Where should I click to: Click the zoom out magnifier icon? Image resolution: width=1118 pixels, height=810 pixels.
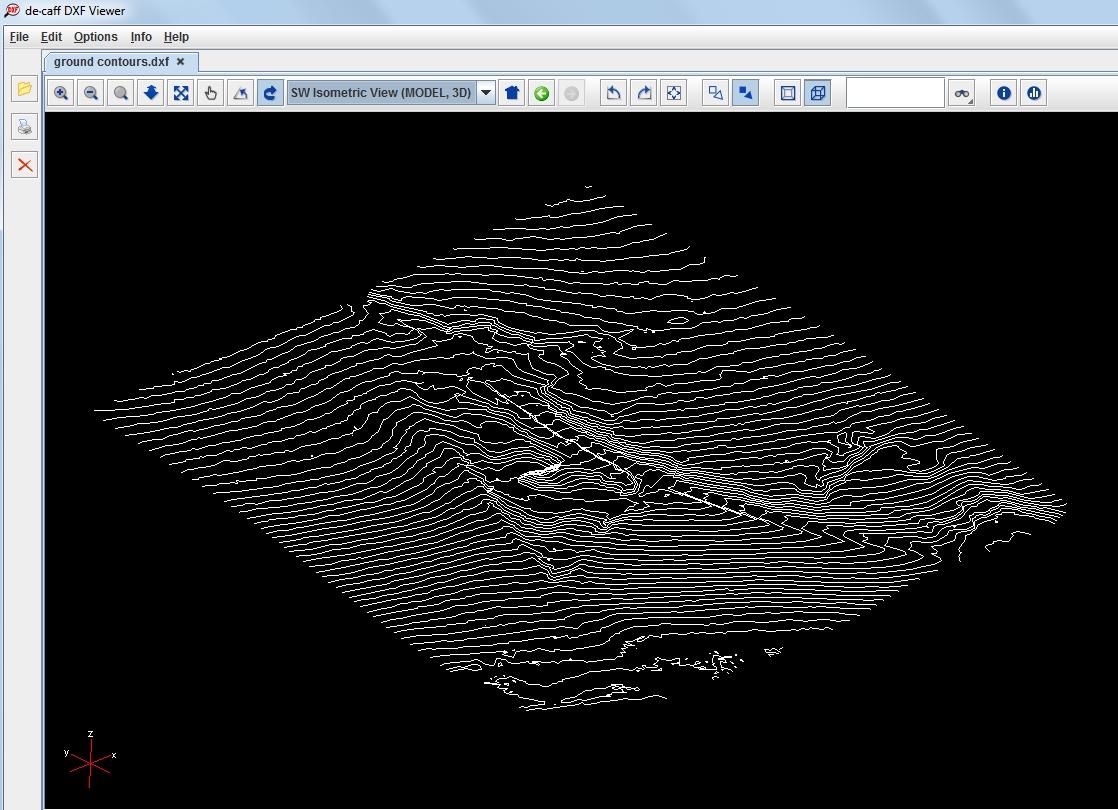click(91, 93)
